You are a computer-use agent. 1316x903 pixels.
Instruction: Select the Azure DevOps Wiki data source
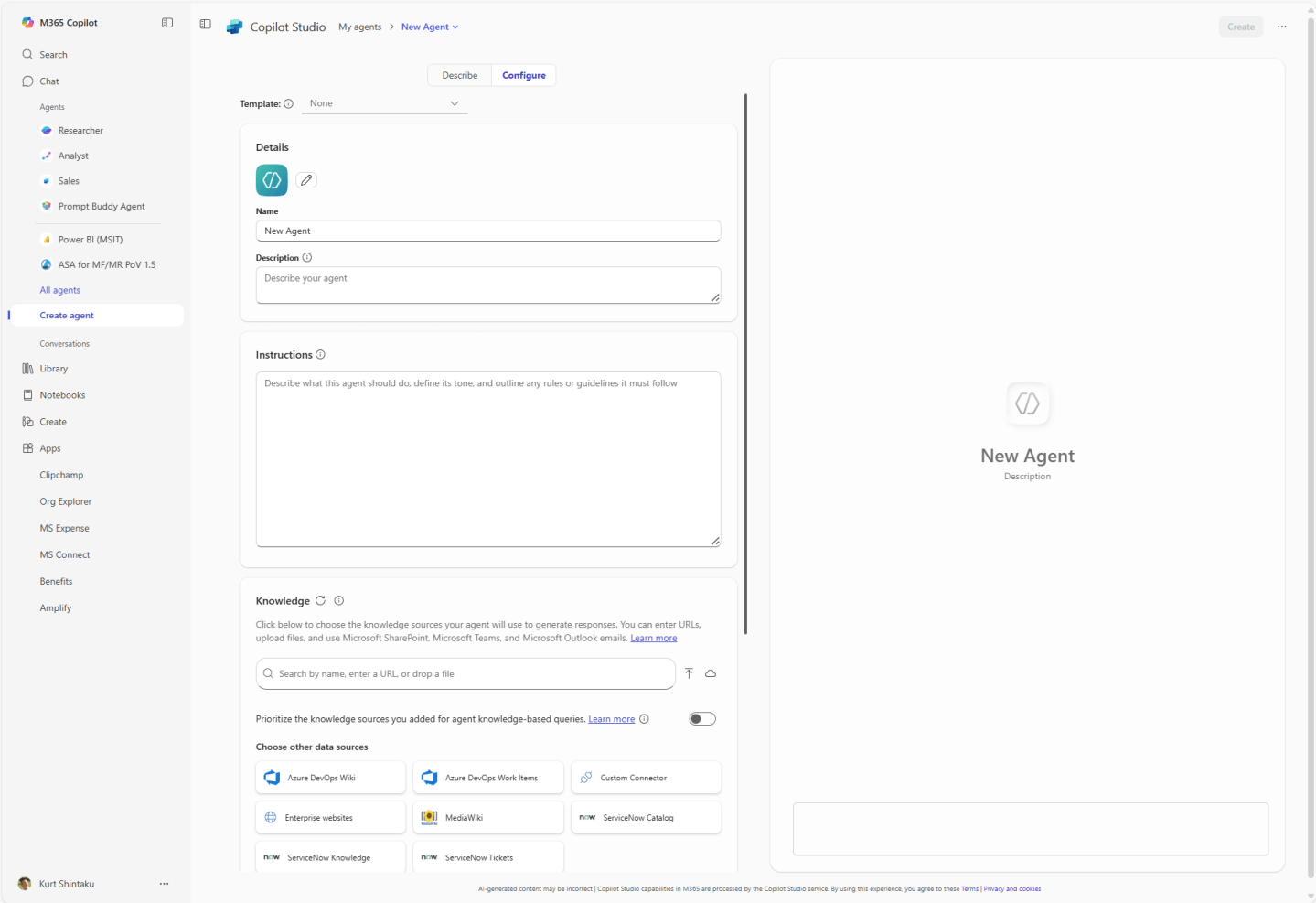(329, 777)
